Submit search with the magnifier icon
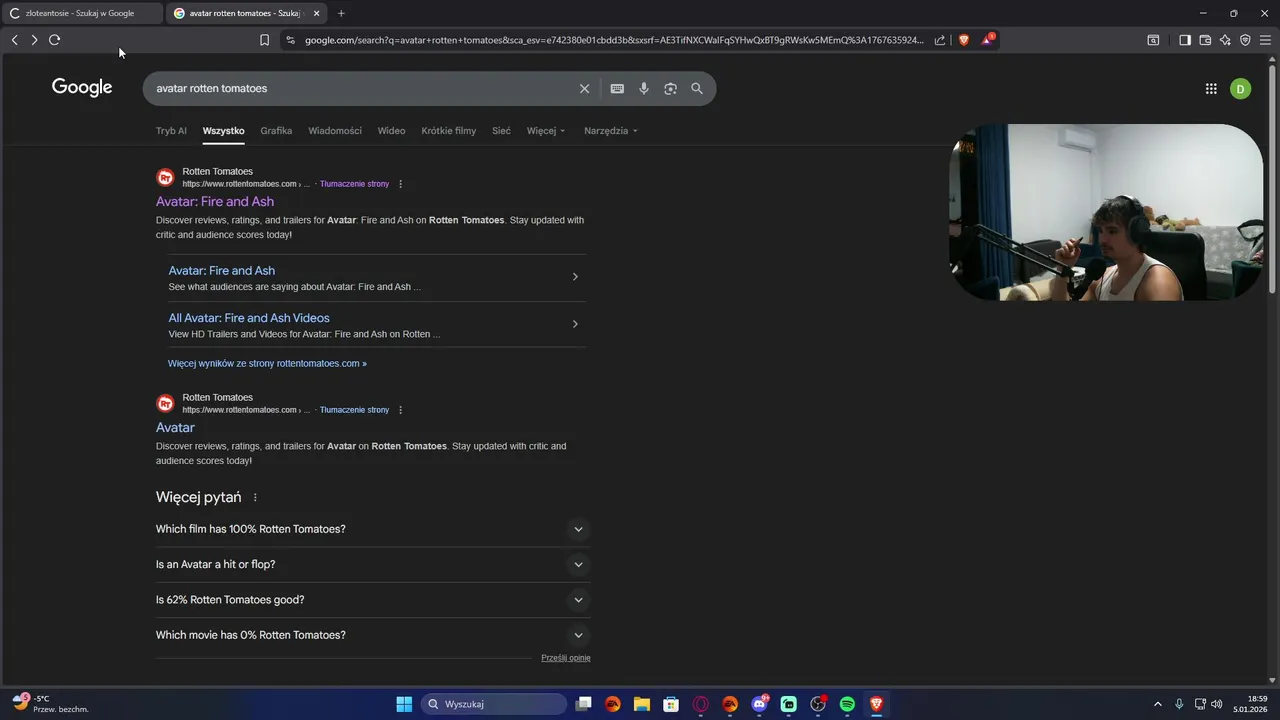 (697, 88)
